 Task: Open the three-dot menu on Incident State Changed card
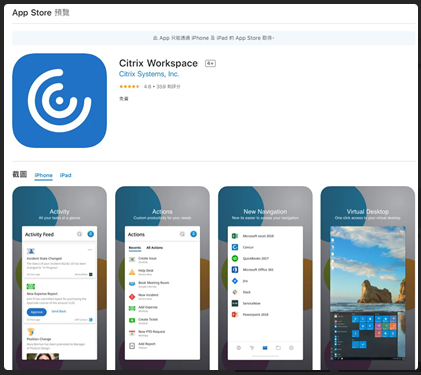90,250
